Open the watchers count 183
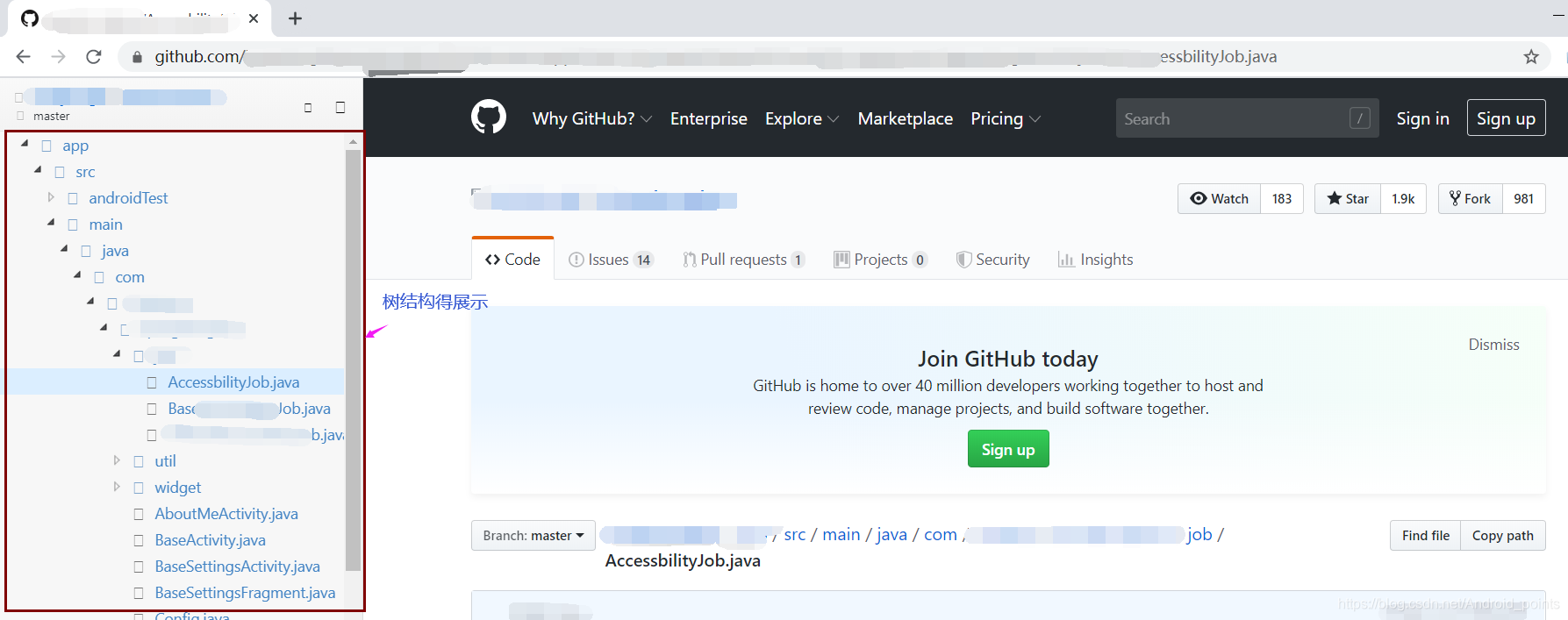 (x=1282, y=198)
